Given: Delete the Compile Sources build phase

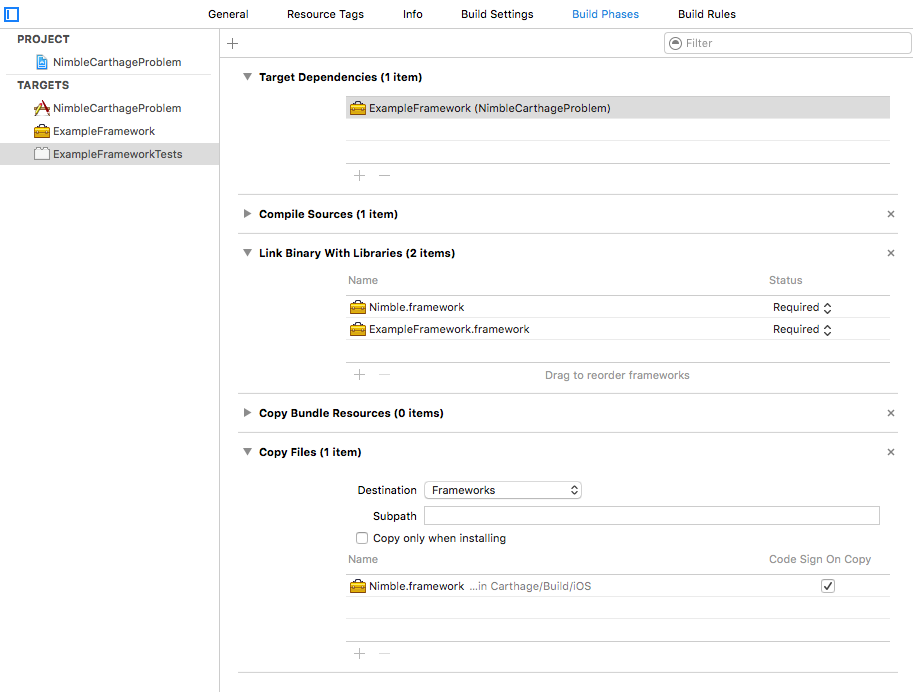Looking at the screenshot, I should [x=890, y=214].
